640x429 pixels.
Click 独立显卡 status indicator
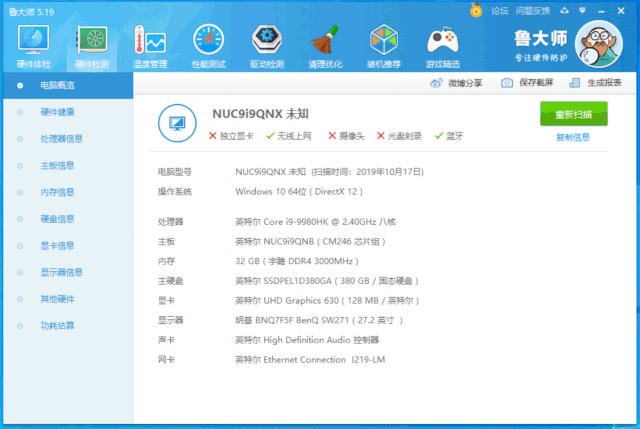tap(231, 136)
